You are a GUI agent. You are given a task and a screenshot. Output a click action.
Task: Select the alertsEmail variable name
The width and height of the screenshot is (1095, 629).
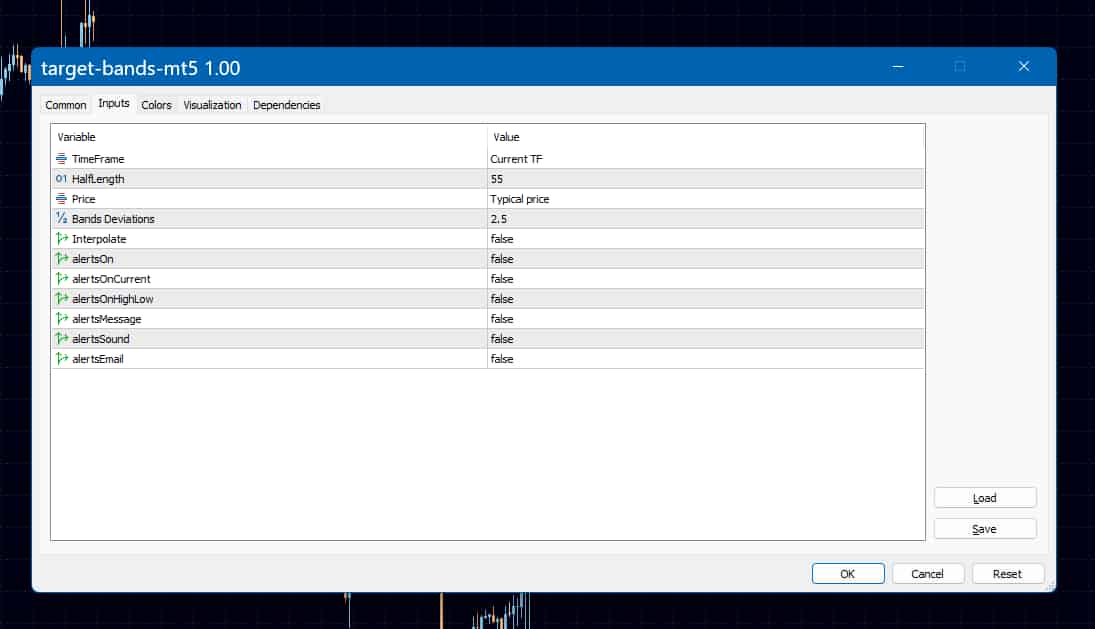tap(98, 359)
